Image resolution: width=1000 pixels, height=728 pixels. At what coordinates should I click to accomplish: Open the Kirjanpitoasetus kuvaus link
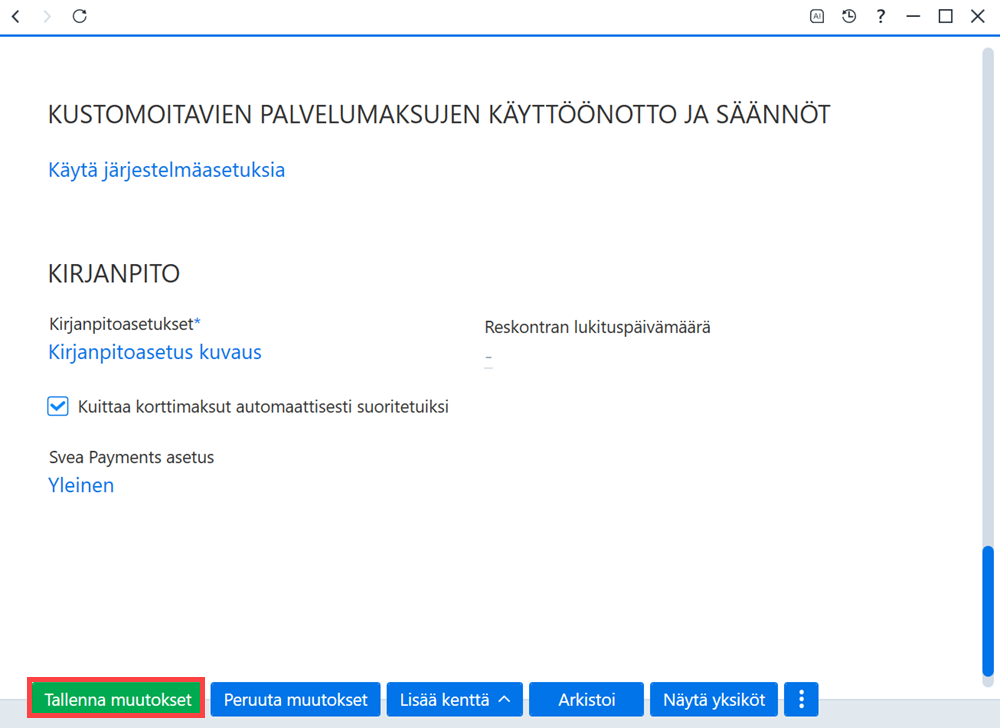tap(155, 352)
